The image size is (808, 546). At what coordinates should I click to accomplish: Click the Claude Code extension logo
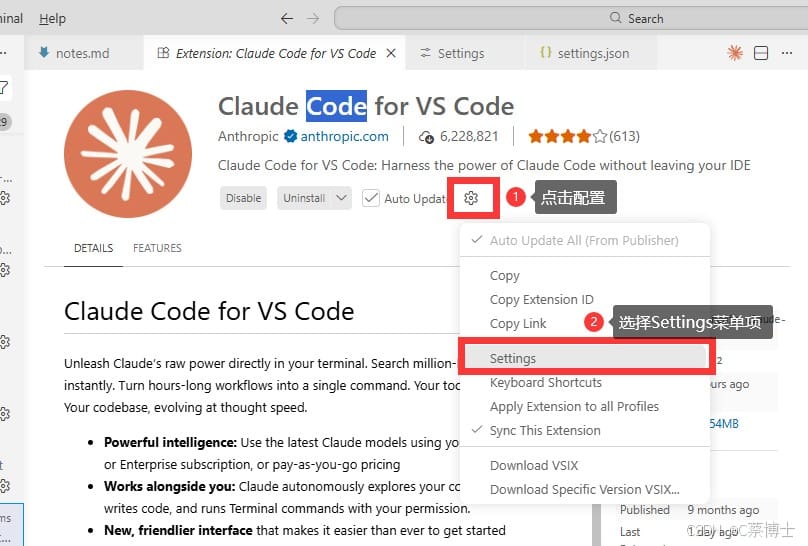click(x=128, y=153)
